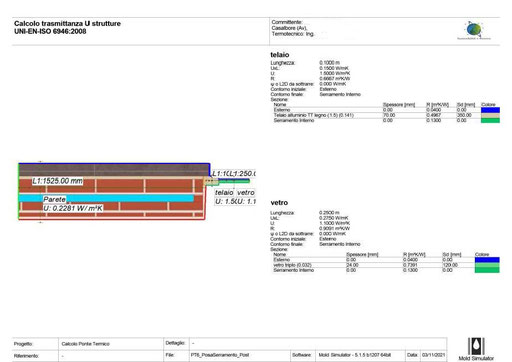Image resolution: width=512 pixels, height=362 pixels.
Task: Click 'U: 0.2281 W/m²K' label in drawing
Action: (x=73, y=208)
